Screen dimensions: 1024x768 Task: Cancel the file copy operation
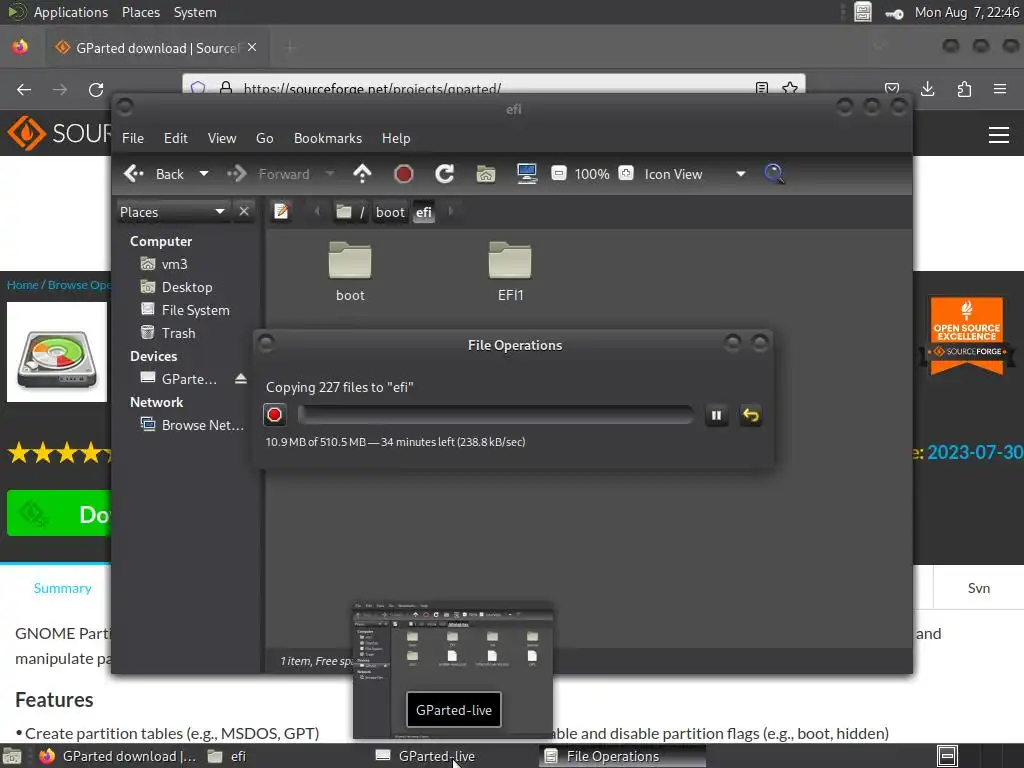pos(274,415)
